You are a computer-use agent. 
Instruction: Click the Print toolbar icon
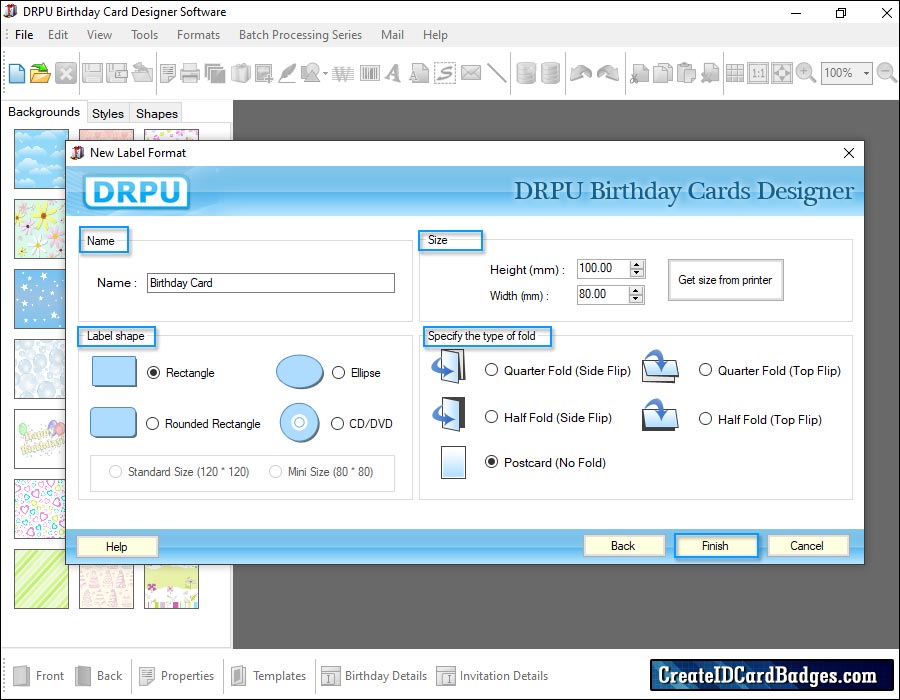[x=190, y=73]
